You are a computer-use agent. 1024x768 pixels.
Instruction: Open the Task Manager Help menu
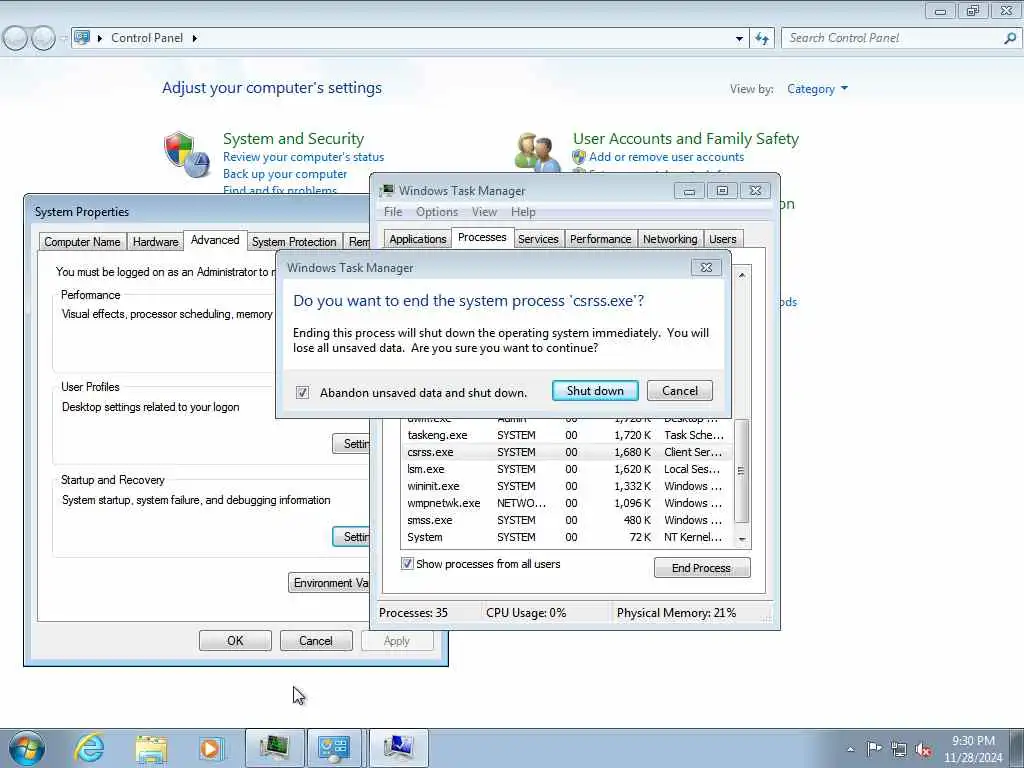[523, 212]
